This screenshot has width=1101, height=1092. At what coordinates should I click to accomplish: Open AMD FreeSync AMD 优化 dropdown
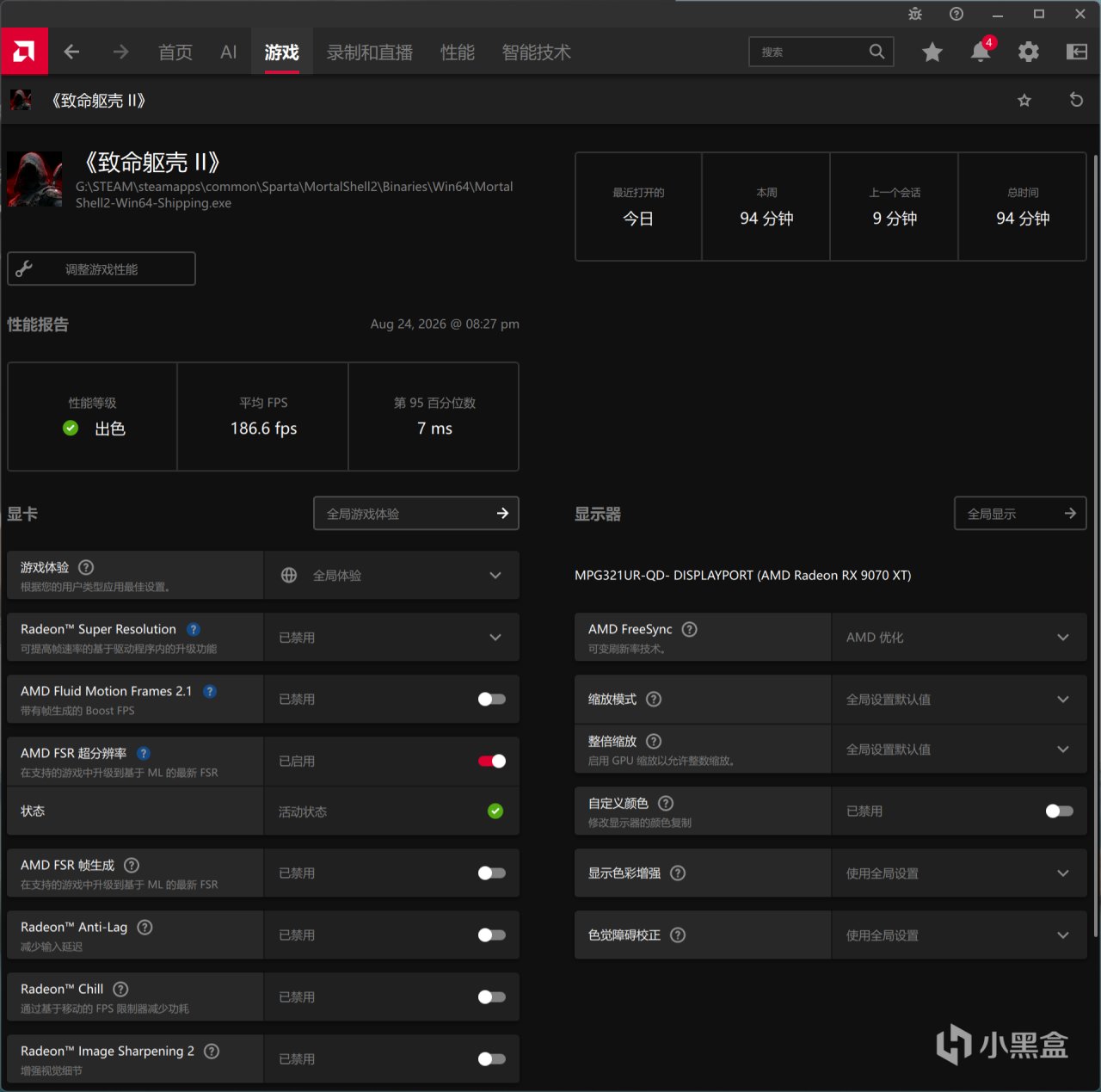[959, 637]
